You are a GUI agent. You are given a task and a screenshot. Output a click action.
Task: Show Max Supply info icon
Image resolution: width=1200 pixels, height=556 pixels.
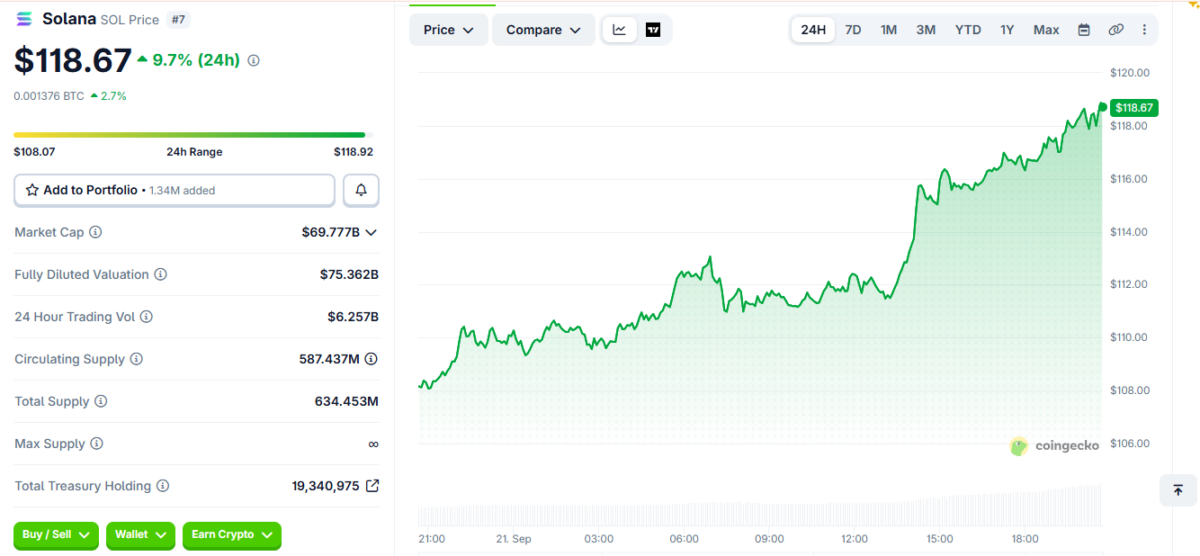[x=96, y=444]
